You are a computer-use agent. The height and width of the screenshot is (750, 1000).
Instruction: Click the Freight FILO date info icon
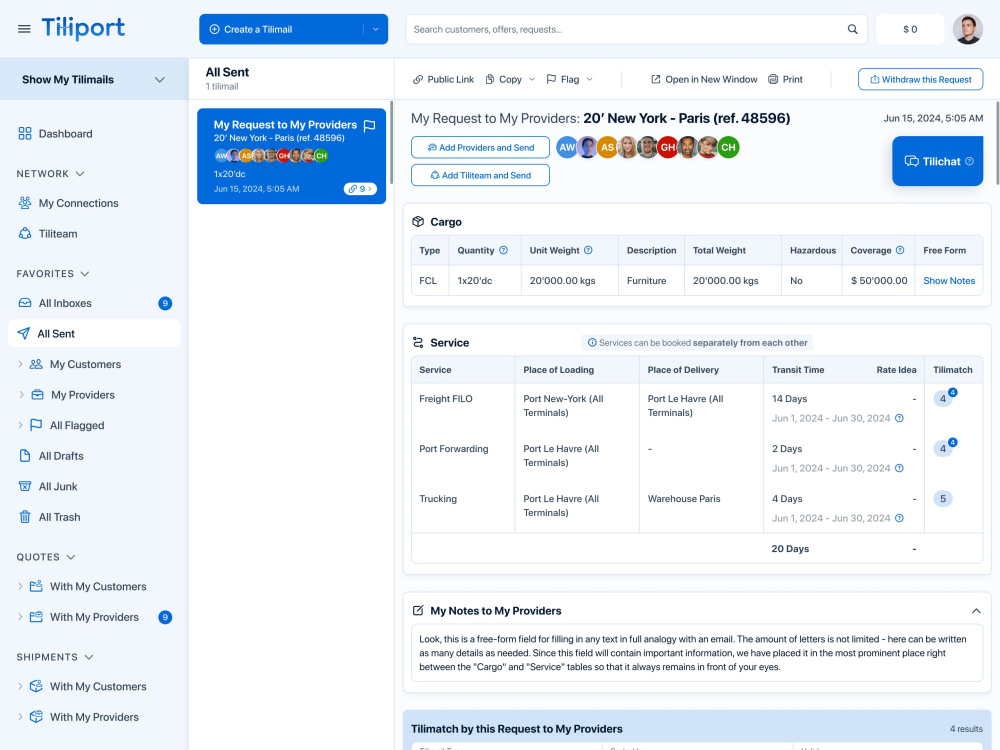(899, 418)
